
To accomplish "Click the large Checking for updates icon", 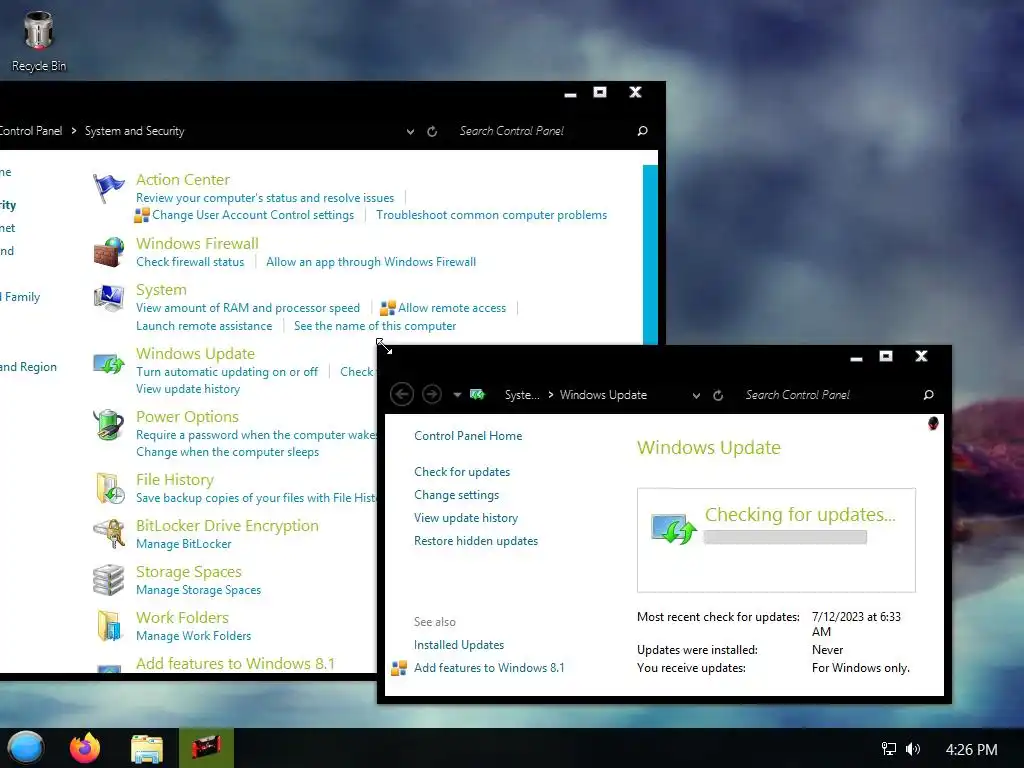I will click(674, 529).
